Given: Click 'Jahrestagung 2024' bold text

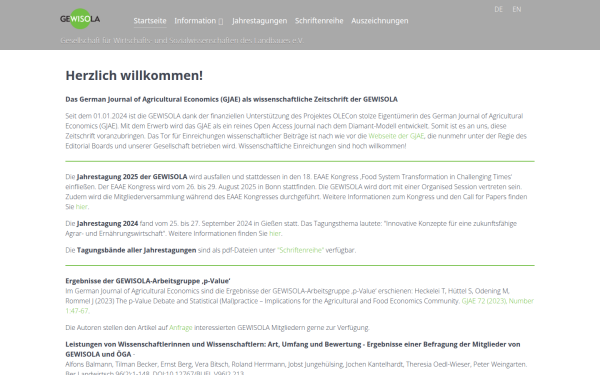Looking at the screenshot, I should (108, 223).
